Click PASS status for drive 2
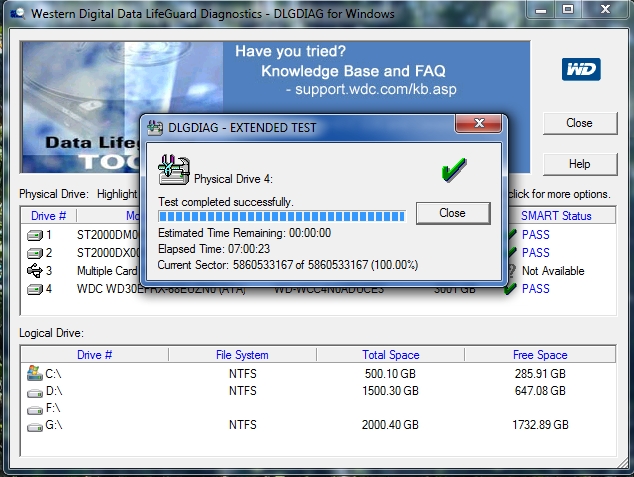This screenshot has width=634, height=477. (x=536, y=253)
